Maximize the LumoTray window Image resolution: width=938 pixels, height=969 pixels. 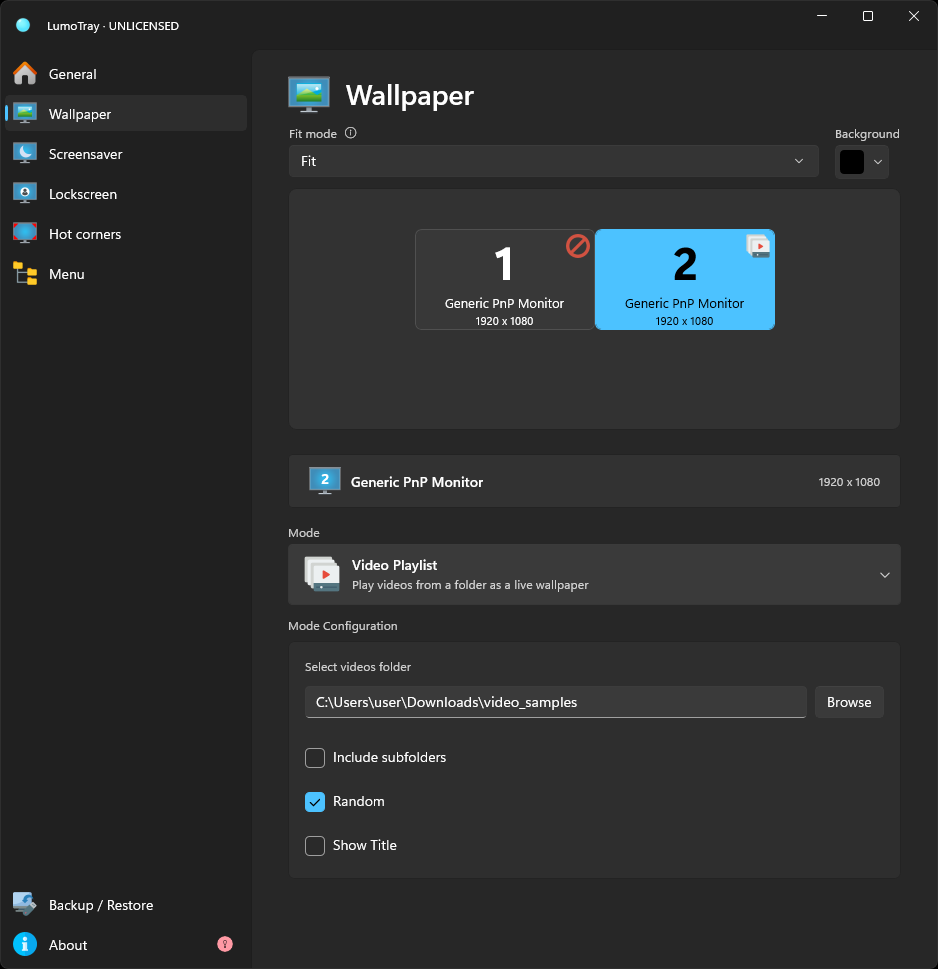868,16
